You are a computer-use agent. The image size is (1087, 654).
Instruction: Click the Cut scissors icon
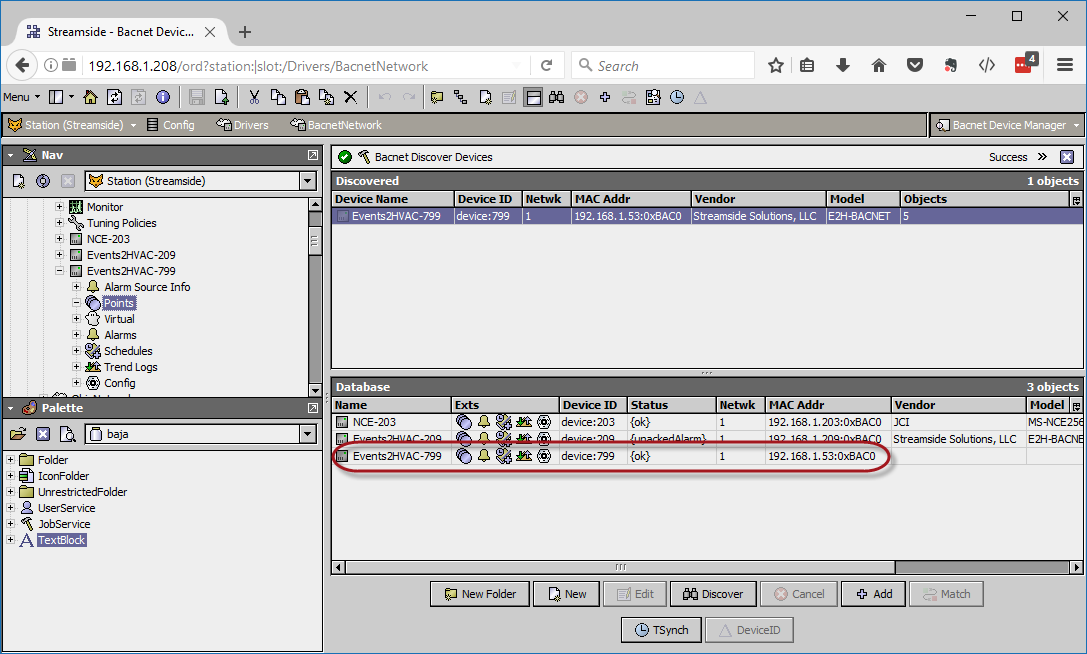pos(254,97)
